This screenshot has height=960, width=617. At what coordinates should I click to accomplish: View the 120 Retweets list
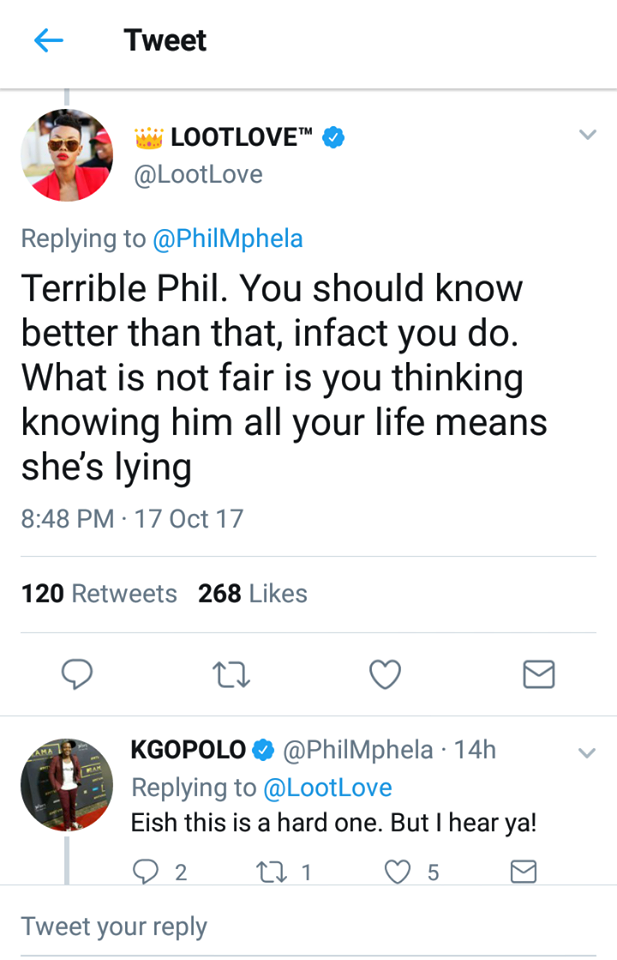[99, 593]
